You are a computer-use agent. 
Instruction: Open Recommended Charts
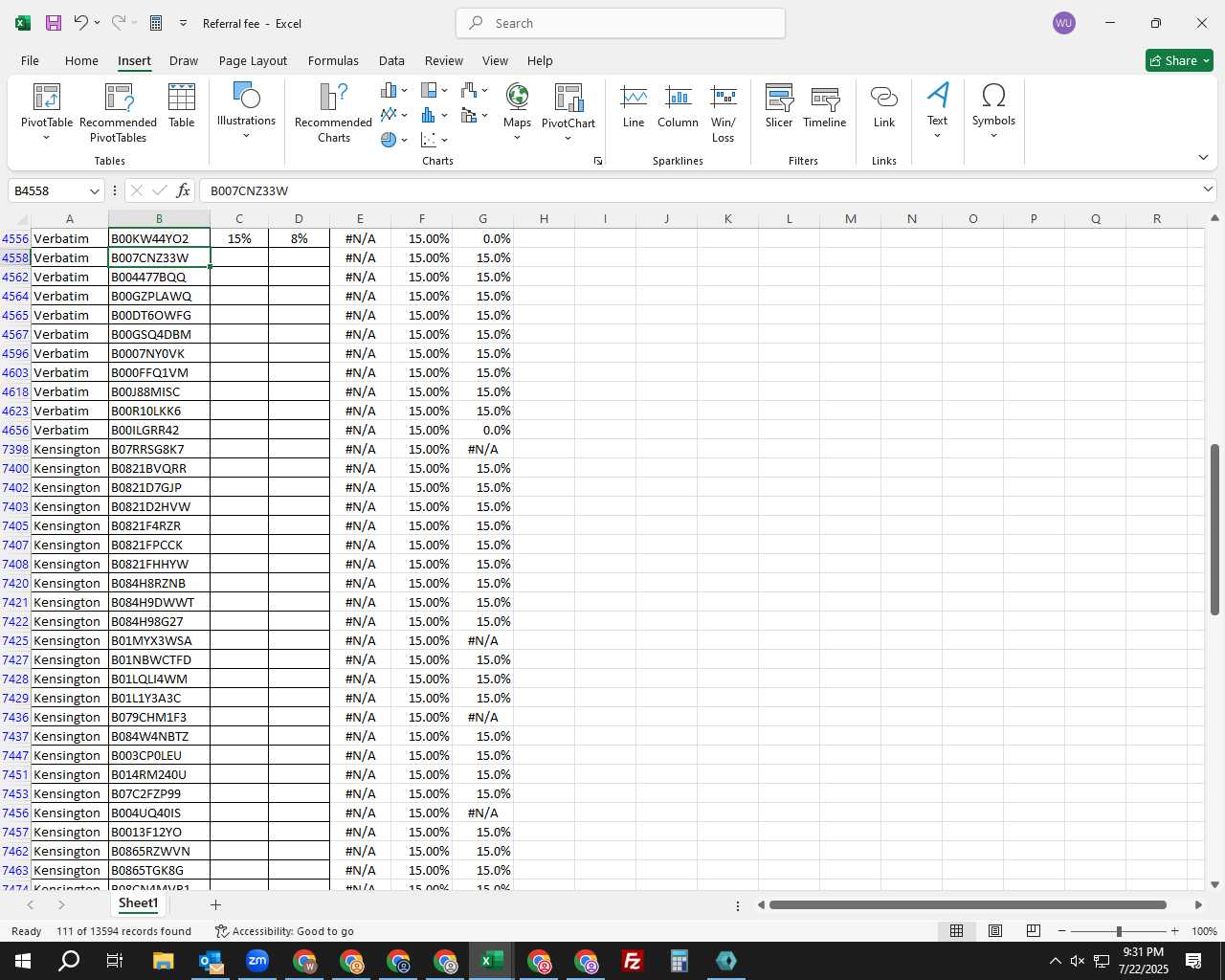pyautogui.click(x=333, y=113)
